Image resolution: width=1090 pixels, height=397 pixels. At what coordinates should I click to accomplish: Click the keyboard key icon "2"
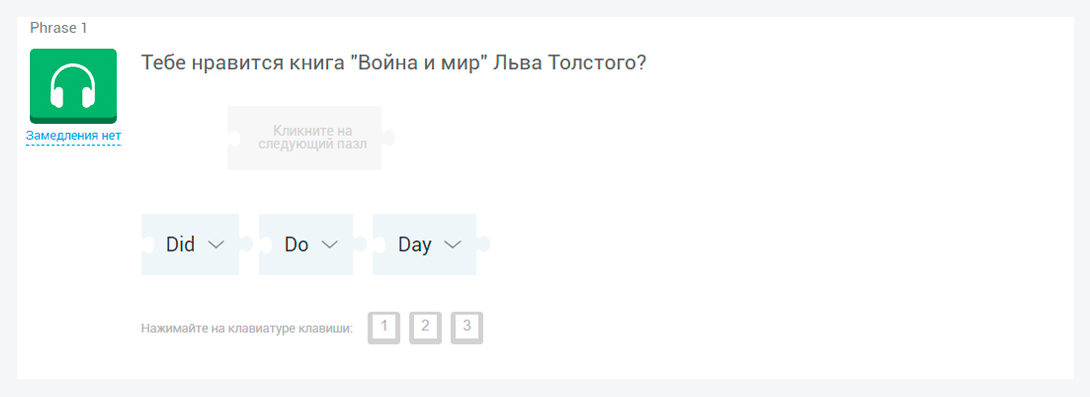click(425, 327)
